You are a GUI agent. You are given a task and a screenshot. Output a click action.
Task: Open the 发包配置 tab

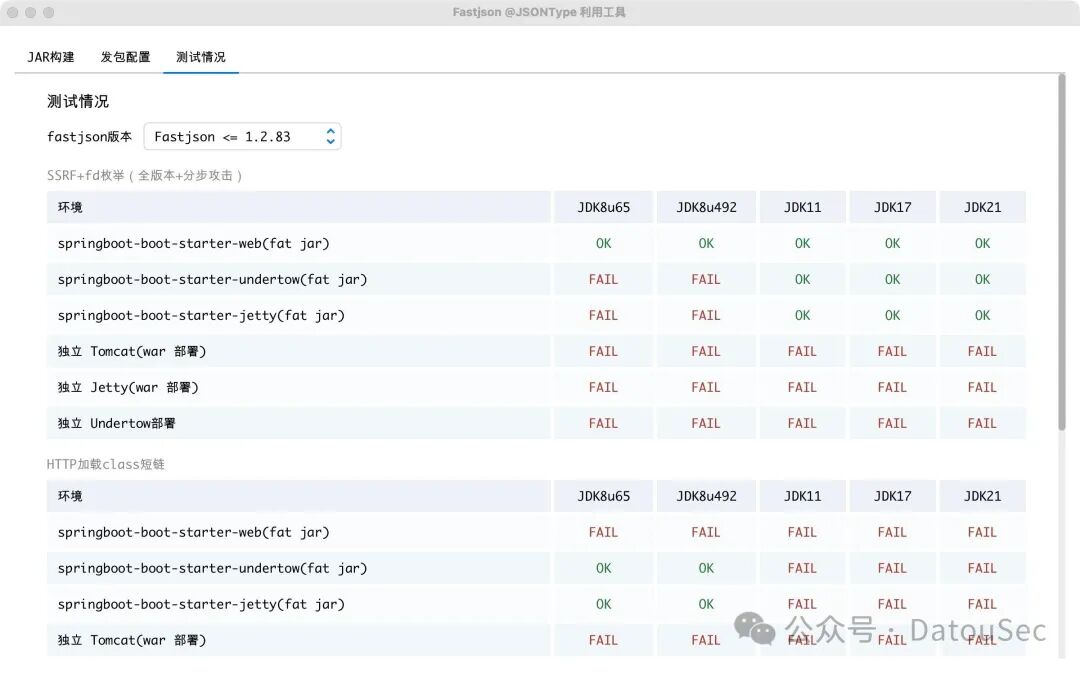pos(125,56)
